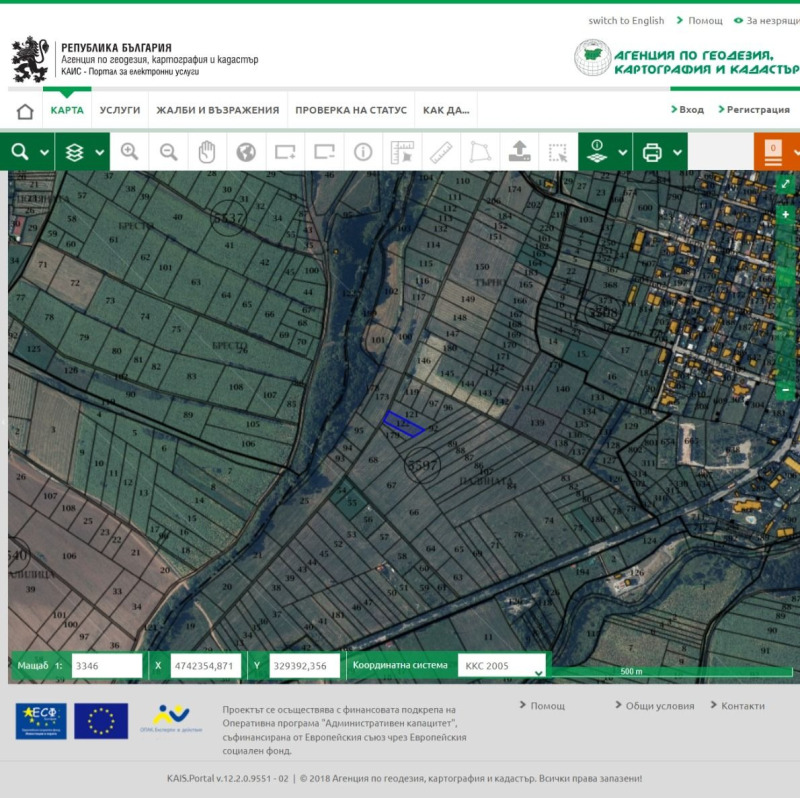This screenshot has width=800, height=798.
Task: Click the upload file icon
Action: [519, 152]
